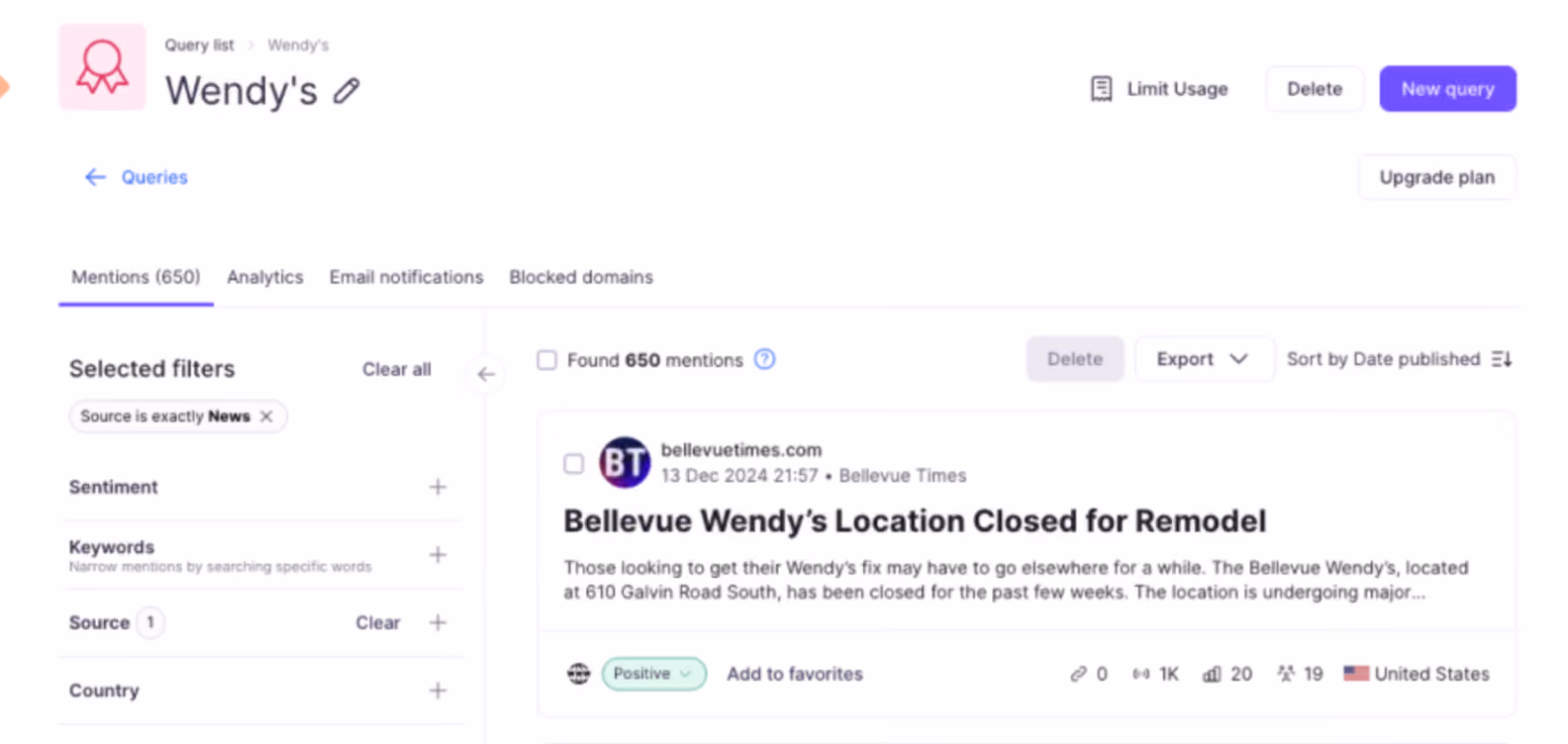
Task: Open the Blocked domains tab
Action: click(581, 277)
